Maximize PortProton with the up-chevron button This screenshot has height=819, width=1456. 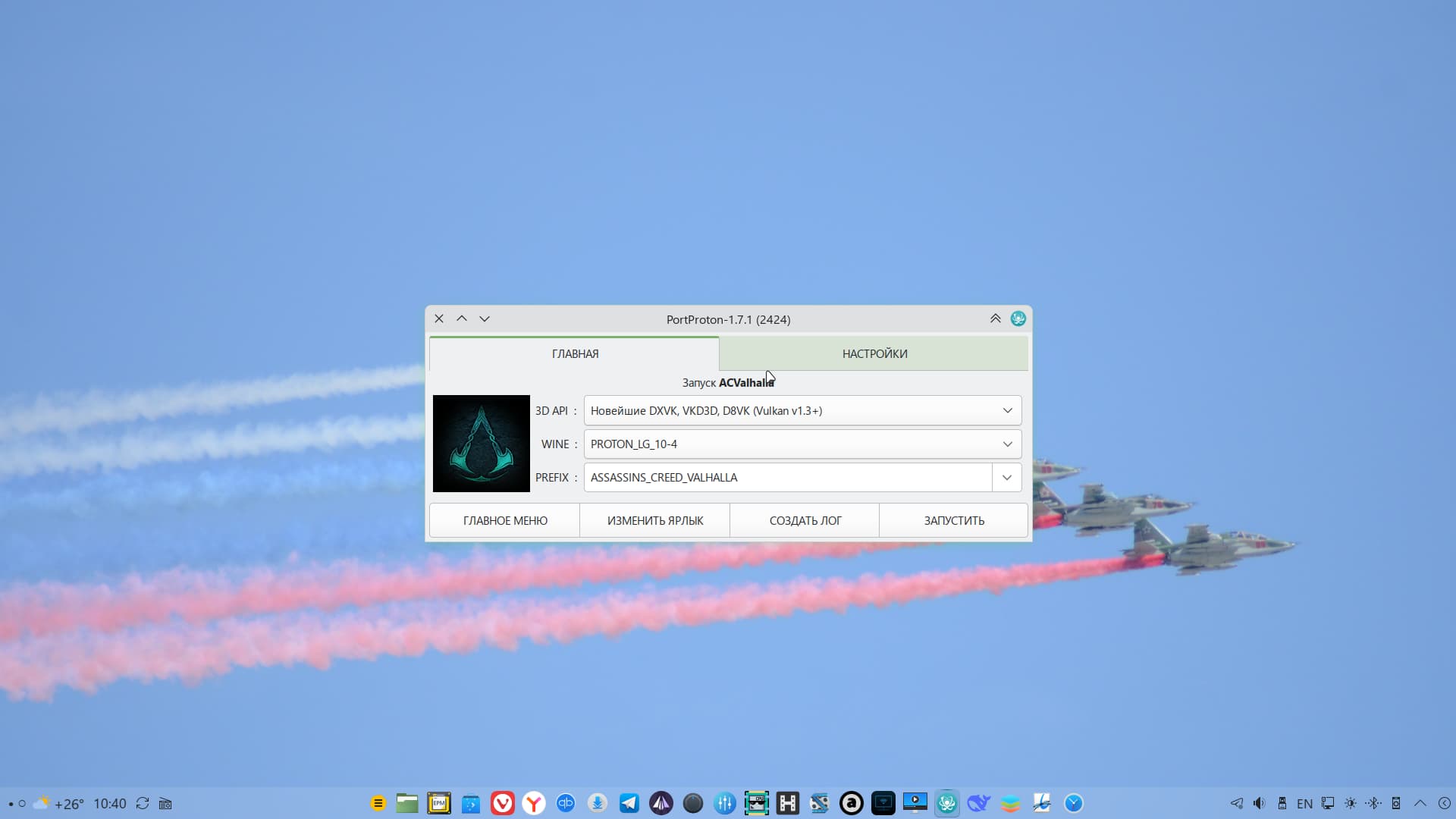pos(462,318)
